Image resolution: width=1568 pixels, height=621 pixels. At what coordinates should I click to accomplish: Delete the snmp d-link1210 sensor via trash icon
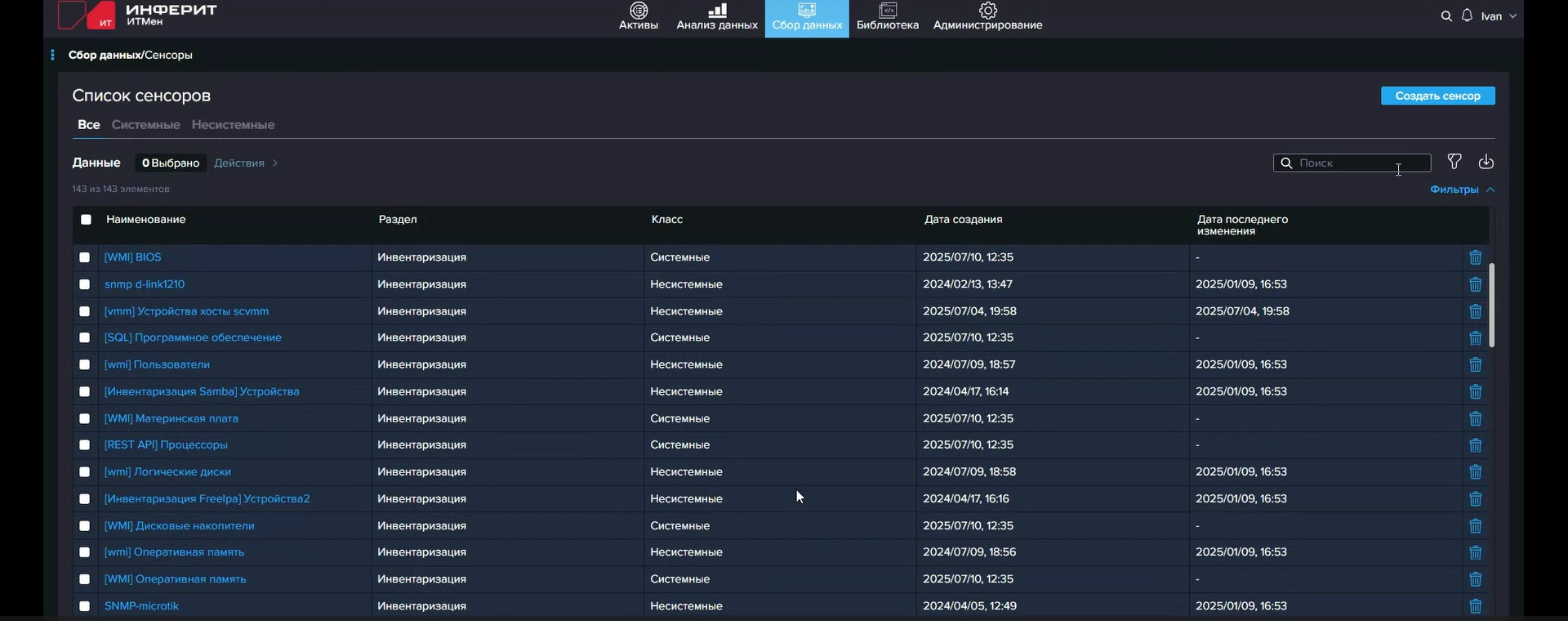1476,284
